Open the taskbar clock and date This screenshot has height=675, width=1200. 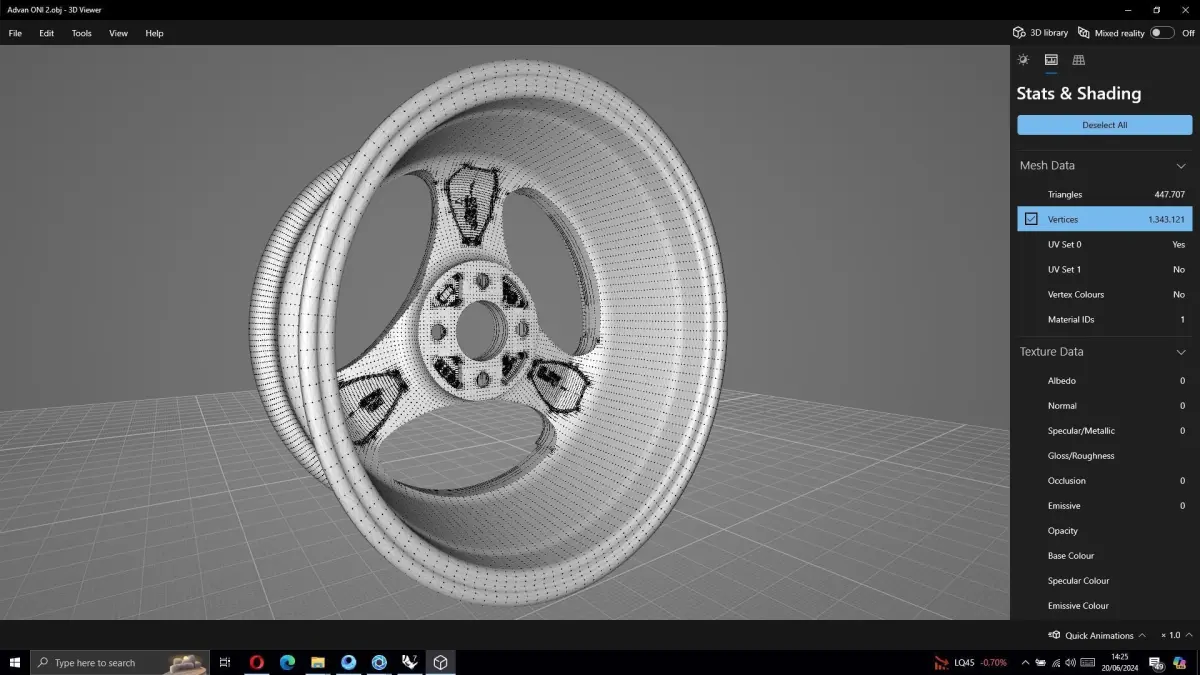[1120, 662]
